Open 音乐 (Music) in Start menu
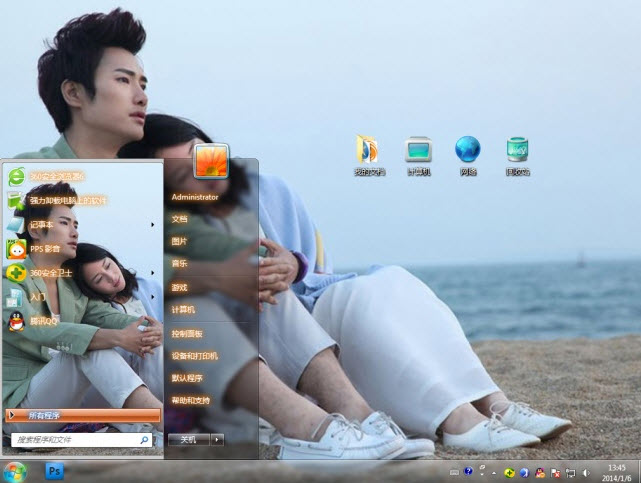Viewport: 641px width, 483px height. click(x=179, y=264)
